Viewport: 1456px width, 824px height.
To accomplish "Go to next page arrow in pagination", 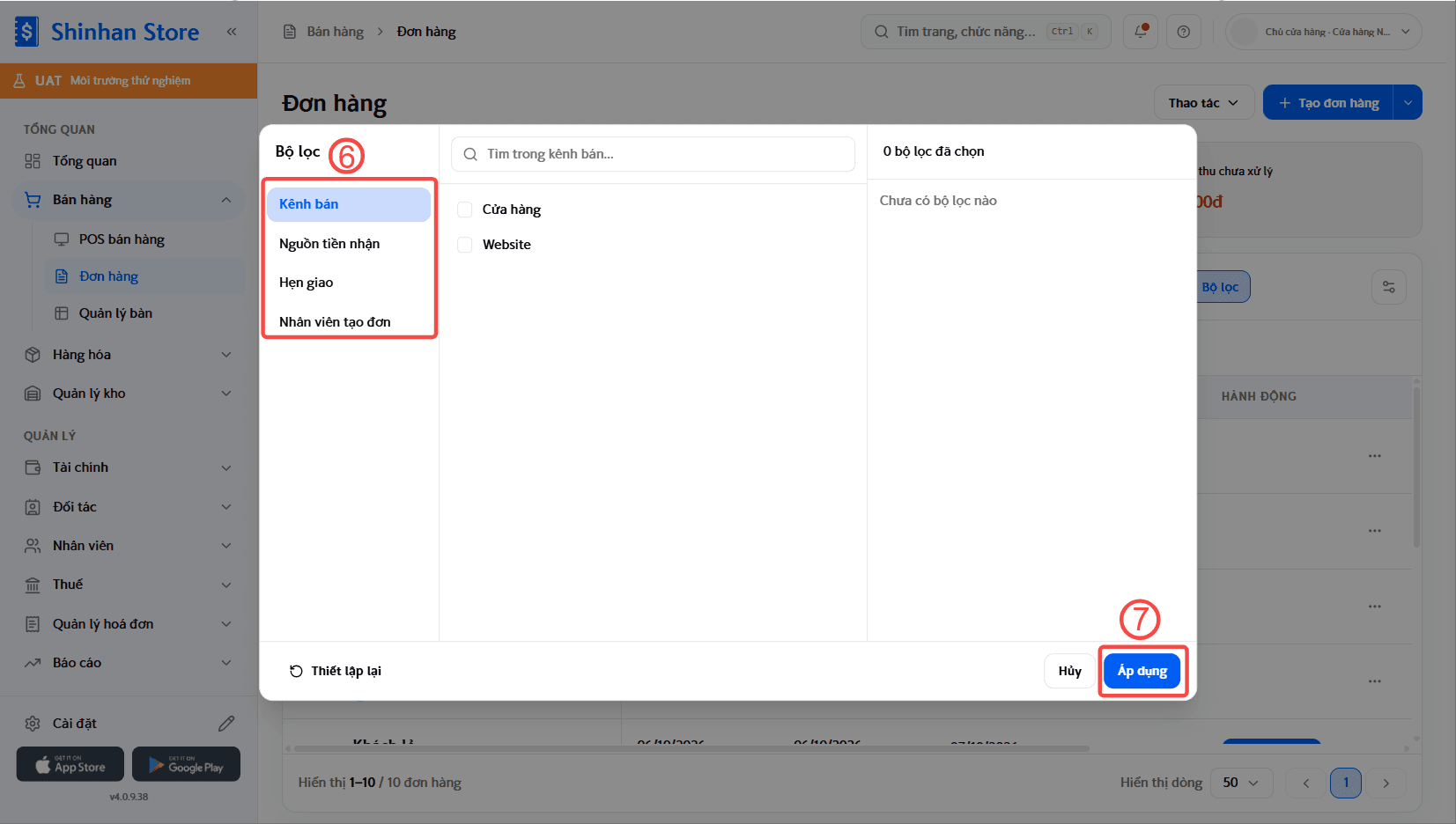I will [1386, 783].
